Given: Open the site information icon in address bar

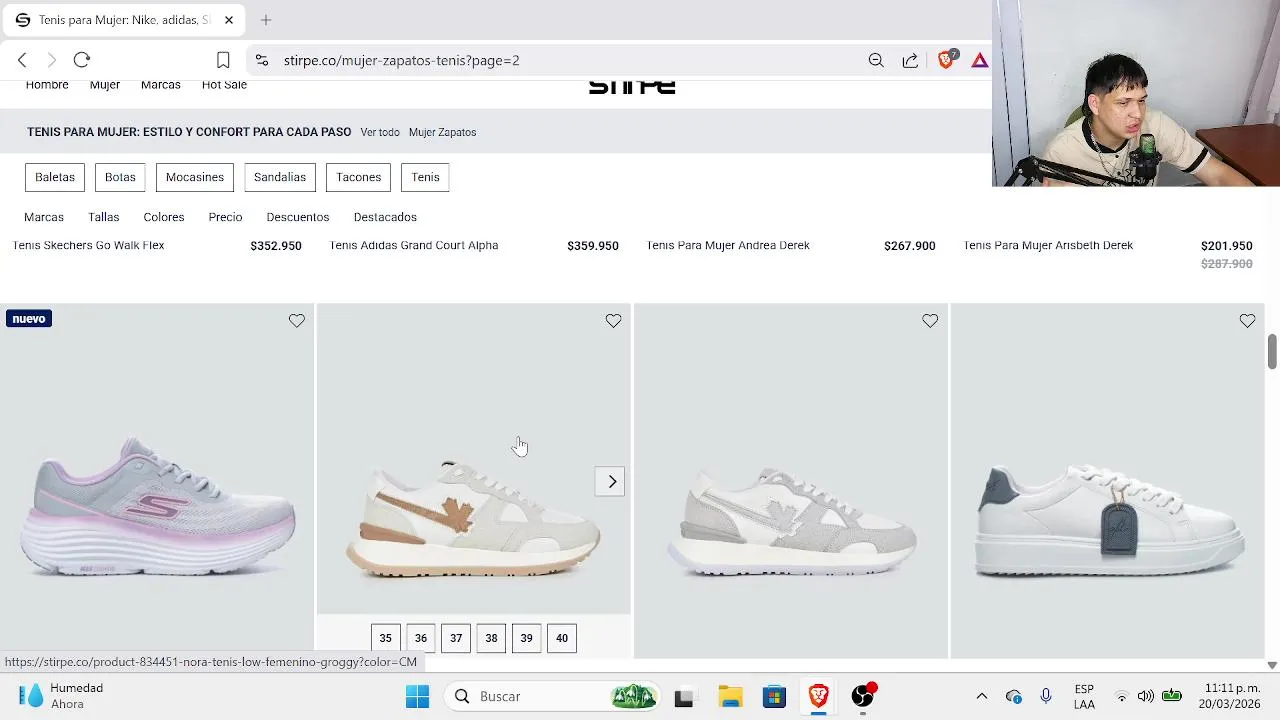Looking at the screenshot, I should pyautogui.click(x=262, y=60).
